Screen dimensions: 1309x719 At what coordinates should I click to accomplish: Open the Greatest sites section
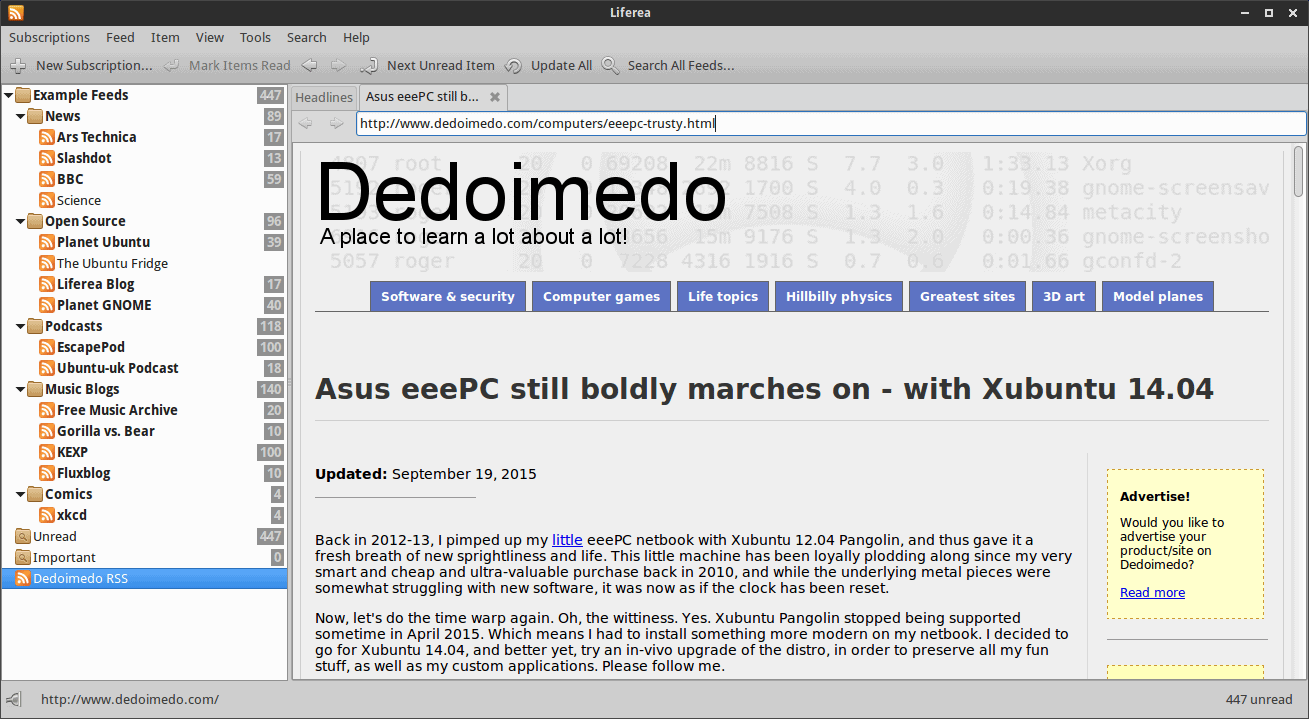(x=968, y=296)
